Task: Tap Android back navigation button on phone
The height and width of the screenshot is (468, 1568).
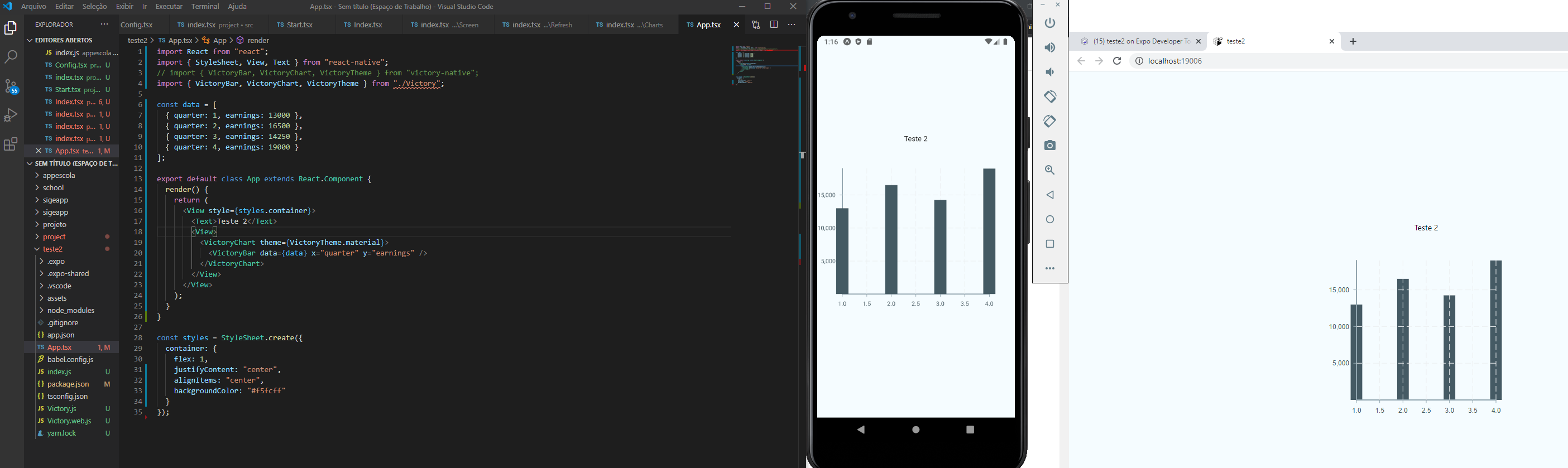Action: (861, 430)
